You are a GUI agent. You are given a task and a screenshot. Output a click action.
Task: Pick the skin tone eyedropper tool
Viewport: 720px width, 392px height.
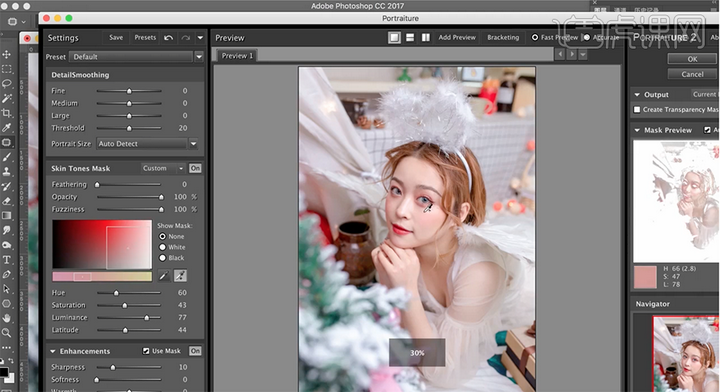click(164, 275)
